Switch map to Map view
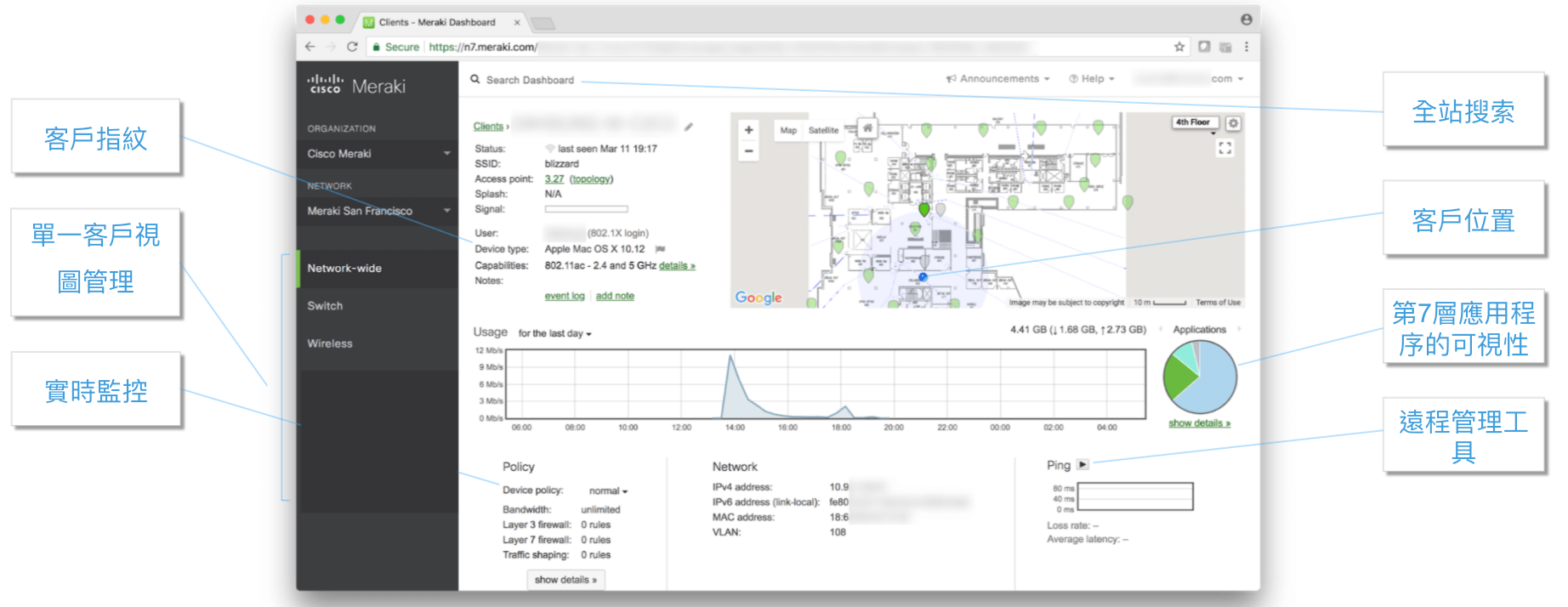The image size is (1568, 607). coord(788,130)
